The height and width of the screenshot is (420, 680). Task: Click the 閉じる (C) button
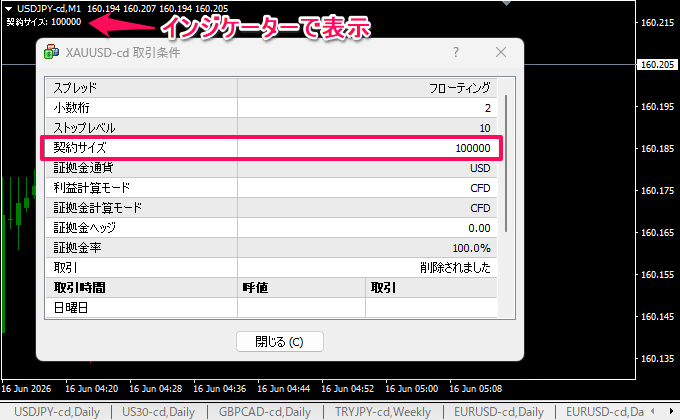coord(280,341)
